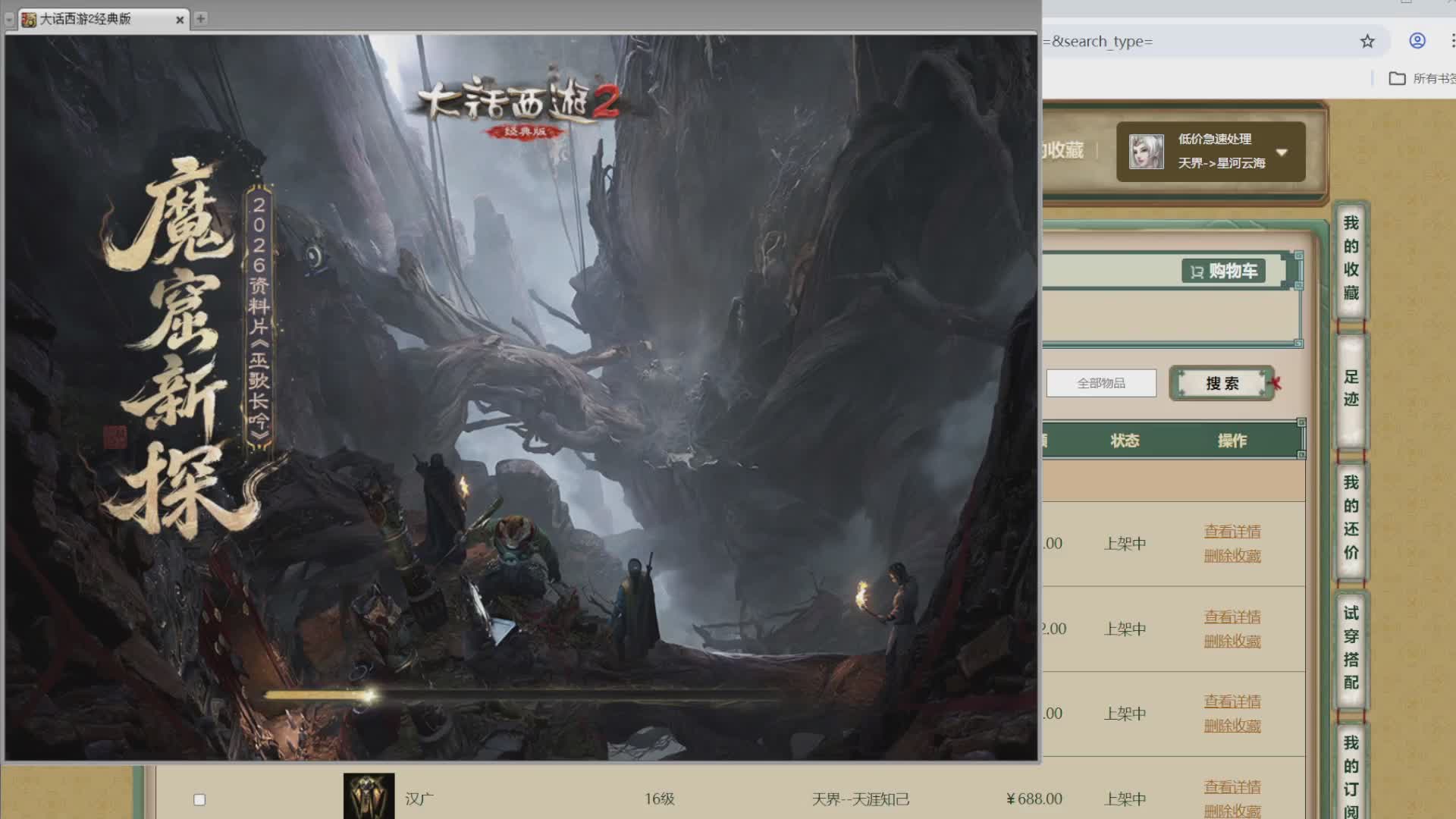Open the 所有书签 bookmarks folder

point(1422,78)
